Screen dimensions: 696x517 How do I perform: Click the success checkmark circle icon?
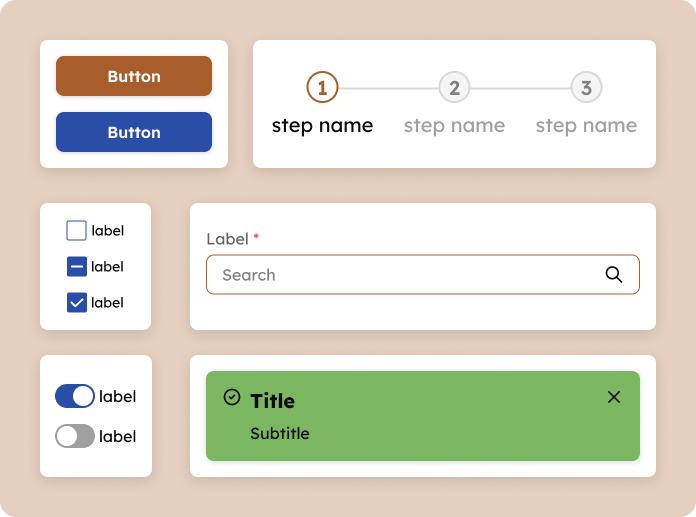pos(232,398)
